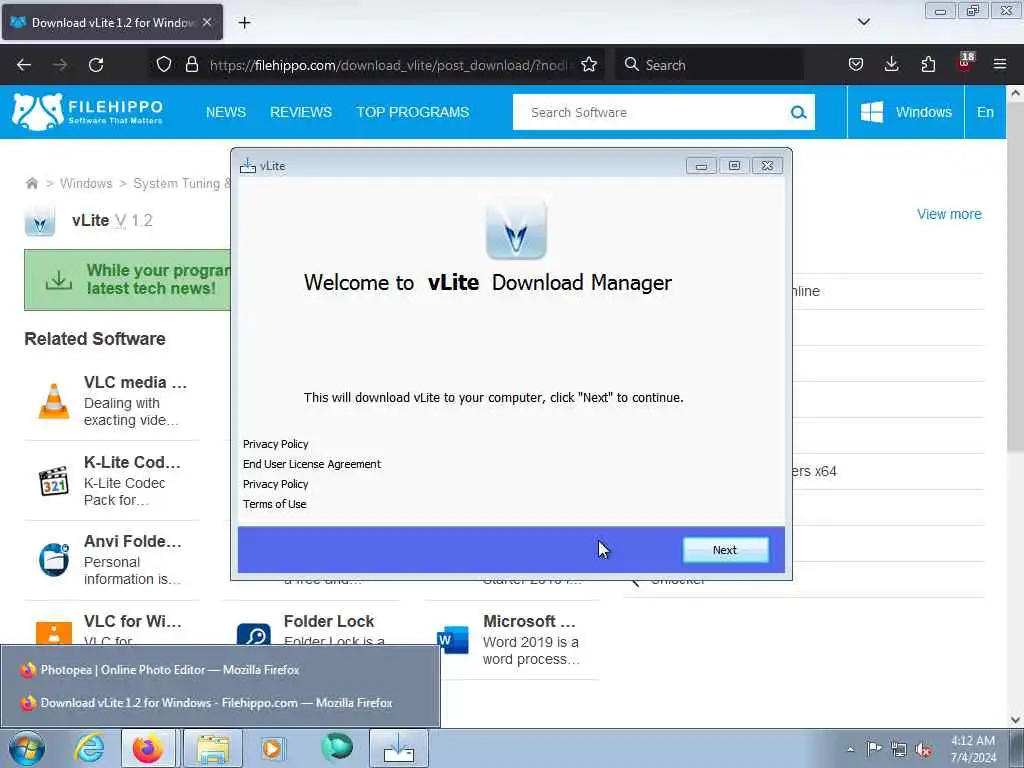1024x768 pixels.
Task: Open End User License Agreement link
Action: [312, 464]
